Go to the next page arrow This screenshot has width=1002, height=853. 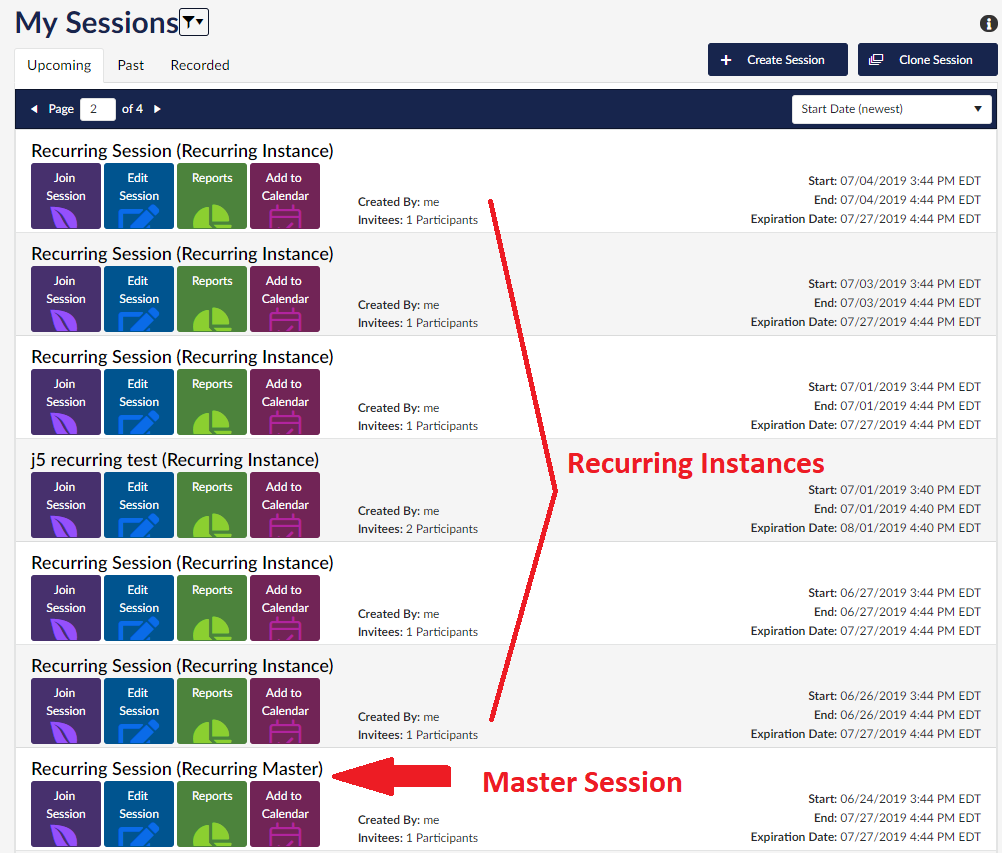click(x=157, y=109)
